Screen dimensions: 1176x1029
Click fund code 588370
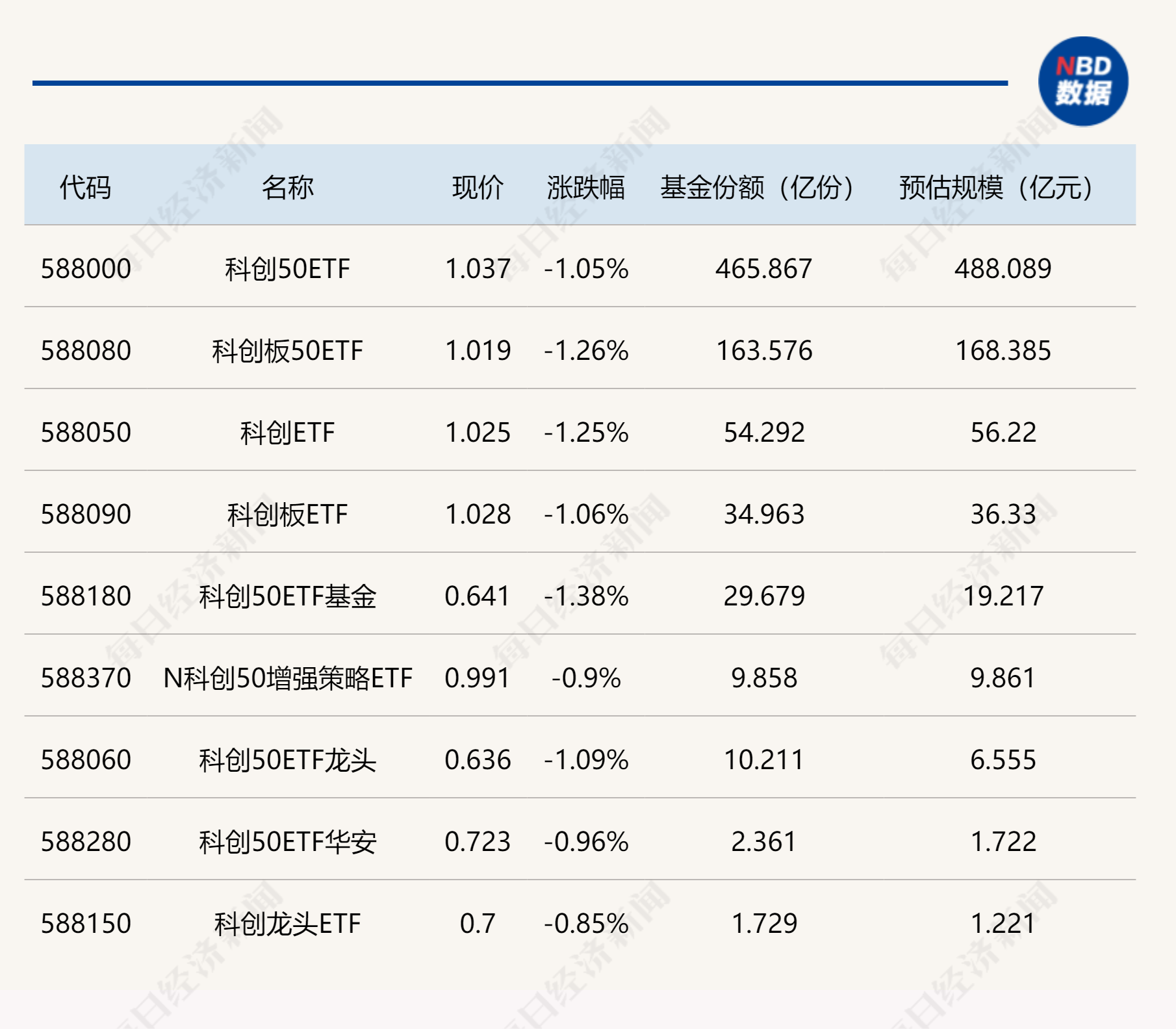pyautogui.click(x=86, y=678)
